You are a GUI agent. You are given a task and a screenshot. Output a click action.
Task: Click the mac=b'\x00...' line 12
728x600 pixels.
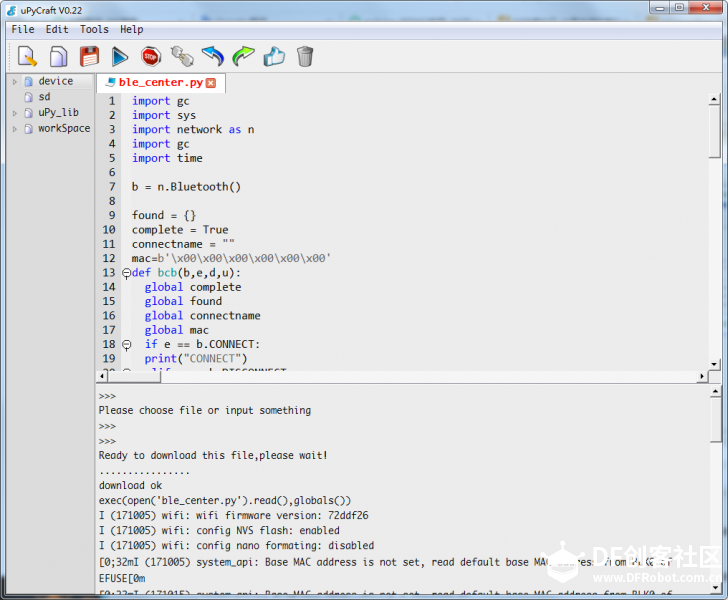(231, 259)
